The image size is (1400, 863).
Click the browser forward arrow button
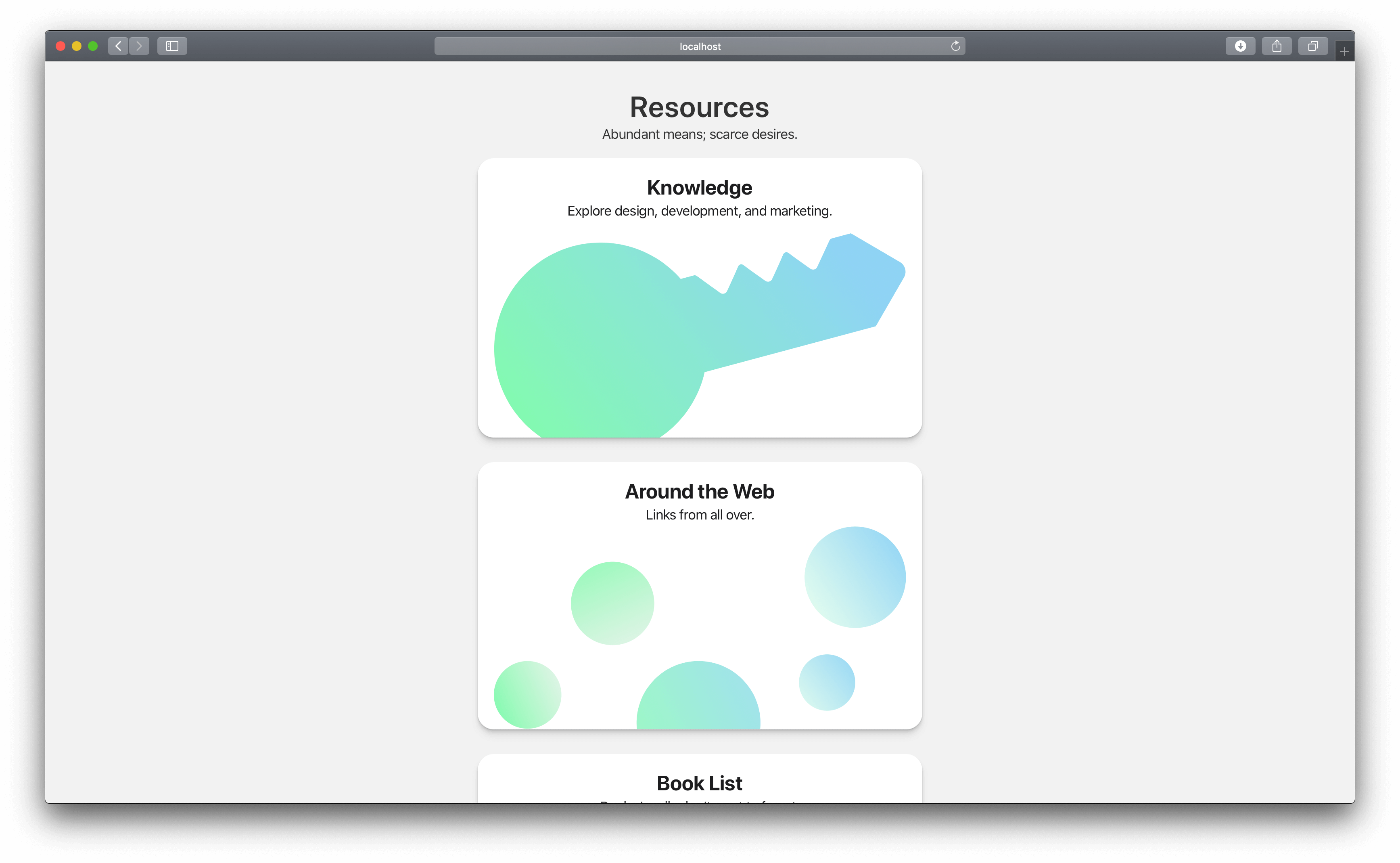(139, 46)
